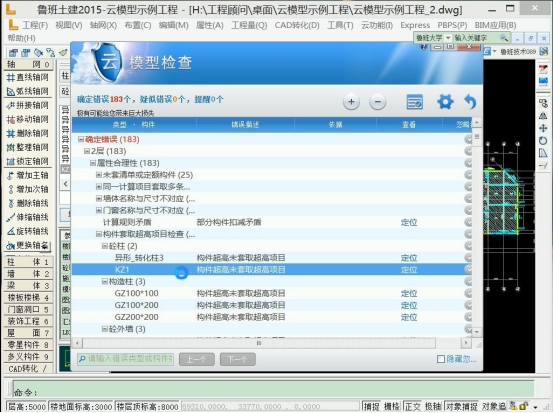Viewport: 553px width, 413px height.
Task: Select 更换轴名 tool
Action: click(28, 245)
